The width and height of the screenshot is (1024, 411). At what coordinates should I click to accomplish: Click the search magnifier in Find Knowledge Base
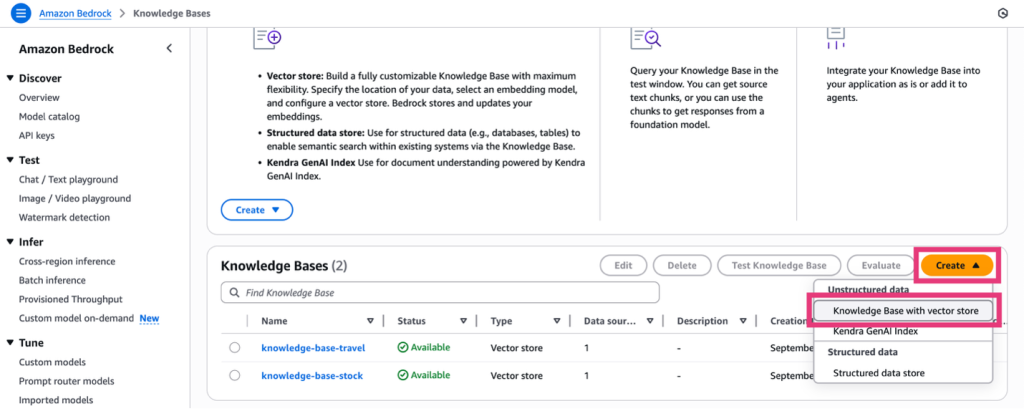pos(234,293)
